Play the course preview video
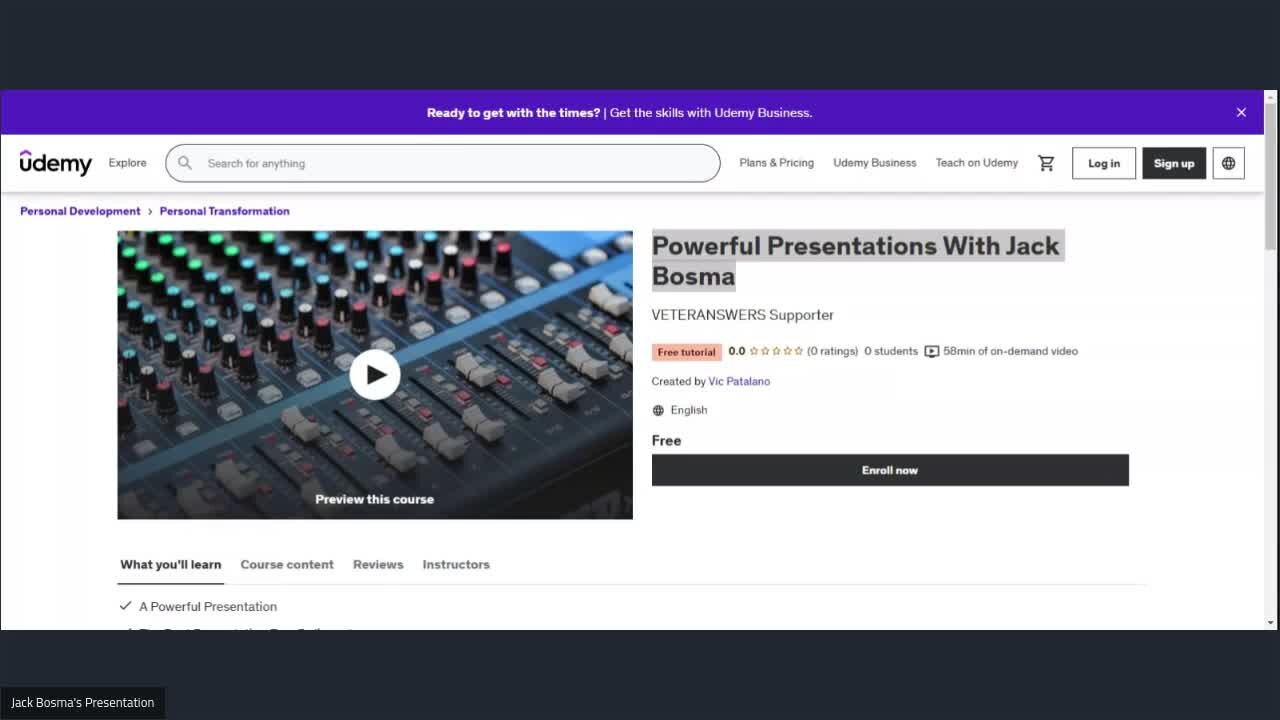1280x720 pixels. (x=375, y=375)
